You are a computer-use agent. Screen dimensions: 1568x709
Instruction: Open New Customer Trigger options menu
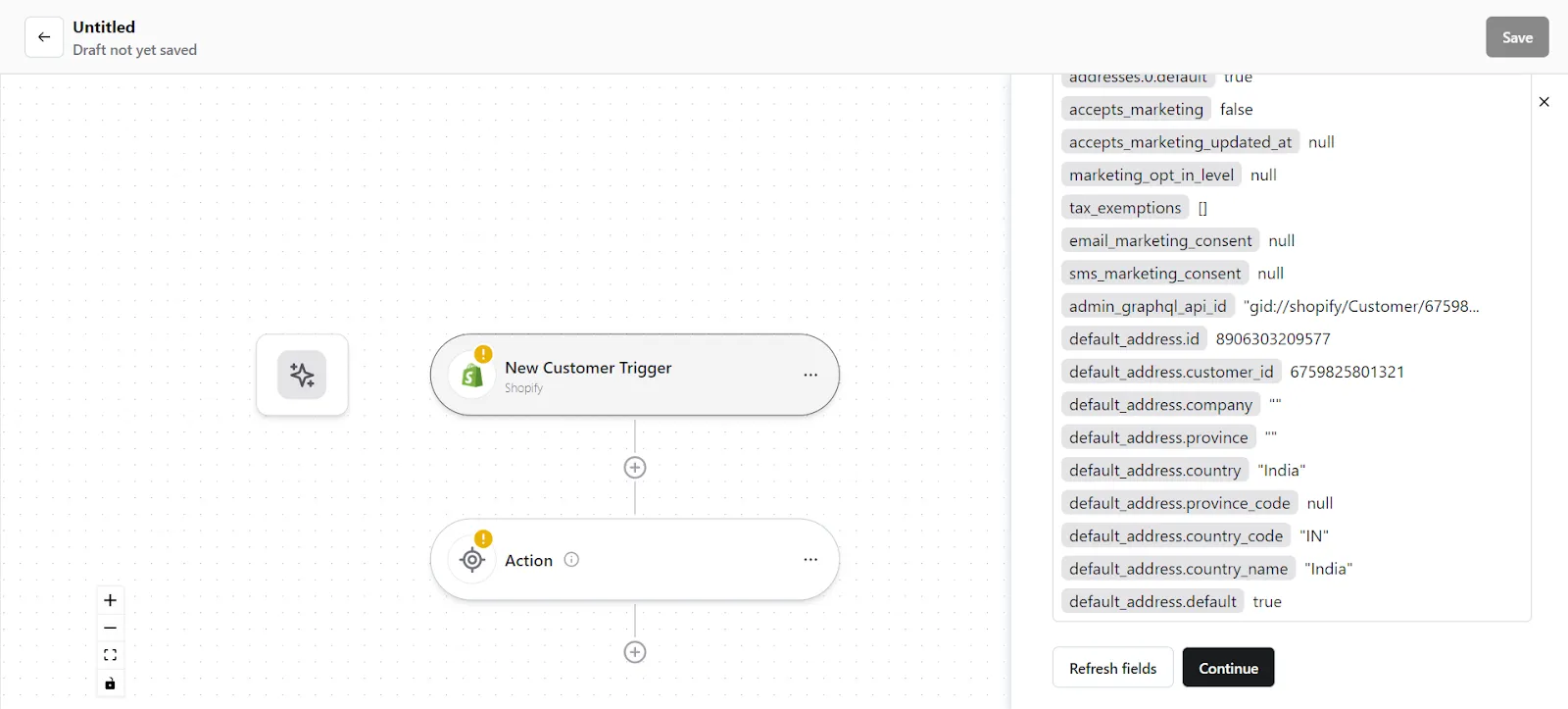[810, 375]
